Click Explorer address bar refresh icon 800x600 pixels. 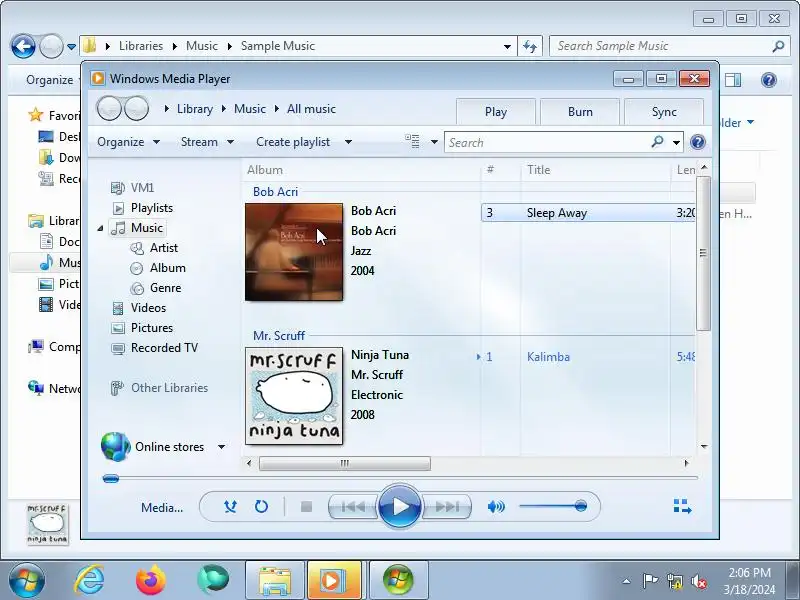[530, 46]
